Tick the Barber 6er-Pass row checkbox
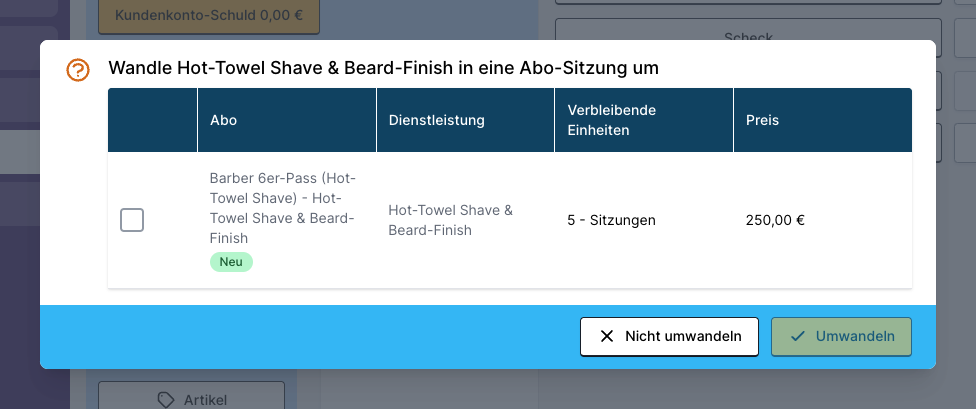976x409 pixels. click(x=132, y=220)
